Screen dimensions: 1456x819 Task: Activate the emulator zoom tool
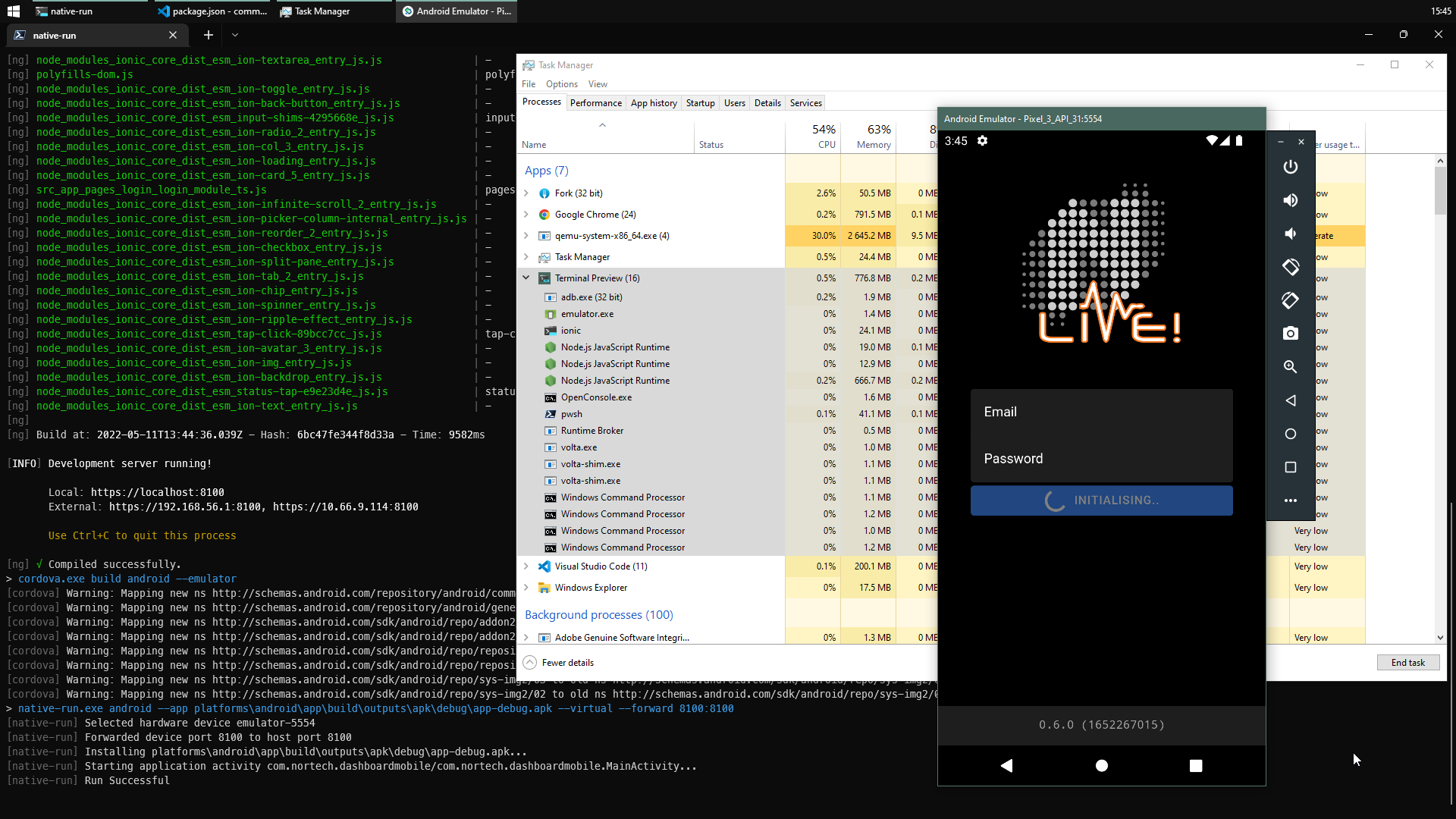point(1291,366)
